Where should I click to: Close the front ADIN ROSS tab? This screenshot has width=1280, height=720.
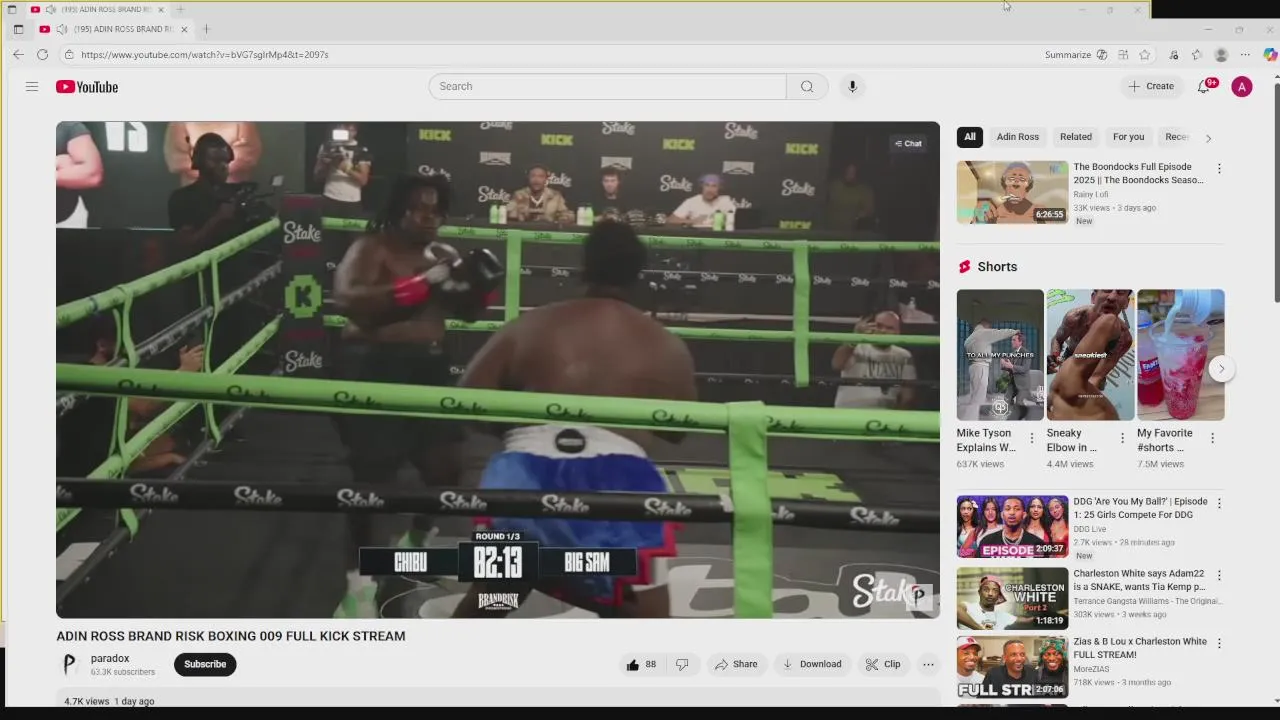pyautogui.click(x=184, y=29)
